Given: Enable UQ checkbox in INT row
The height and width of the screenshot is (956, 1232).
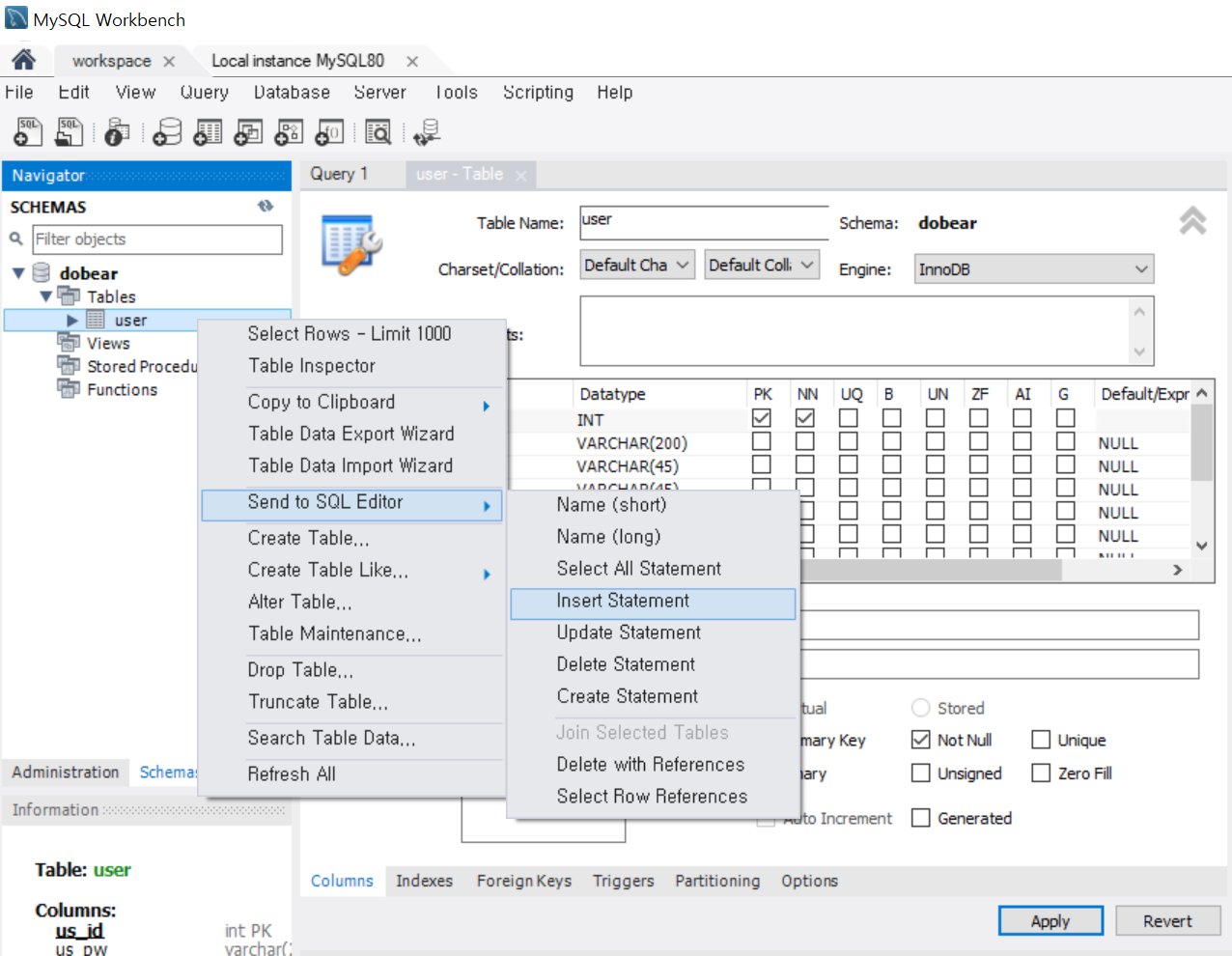Looking at the screenshot, I should pyautogui.click(x=849, y=418).
